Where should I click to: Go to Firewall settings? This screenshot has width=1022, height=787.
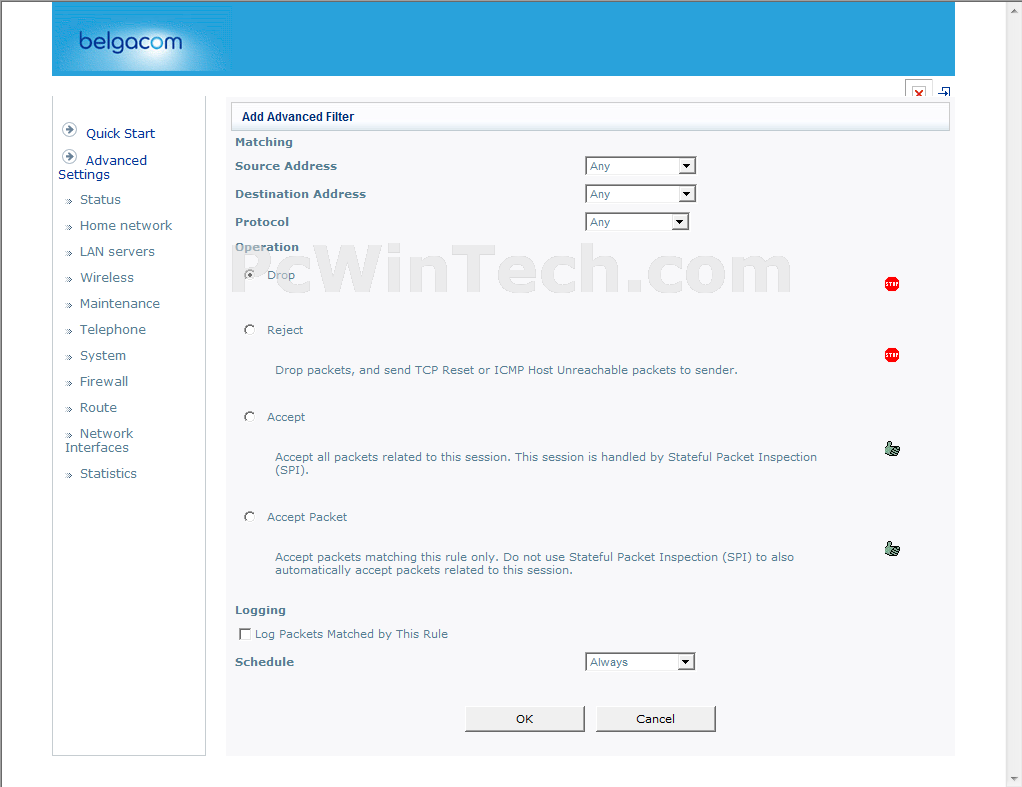tap(104, 381)
